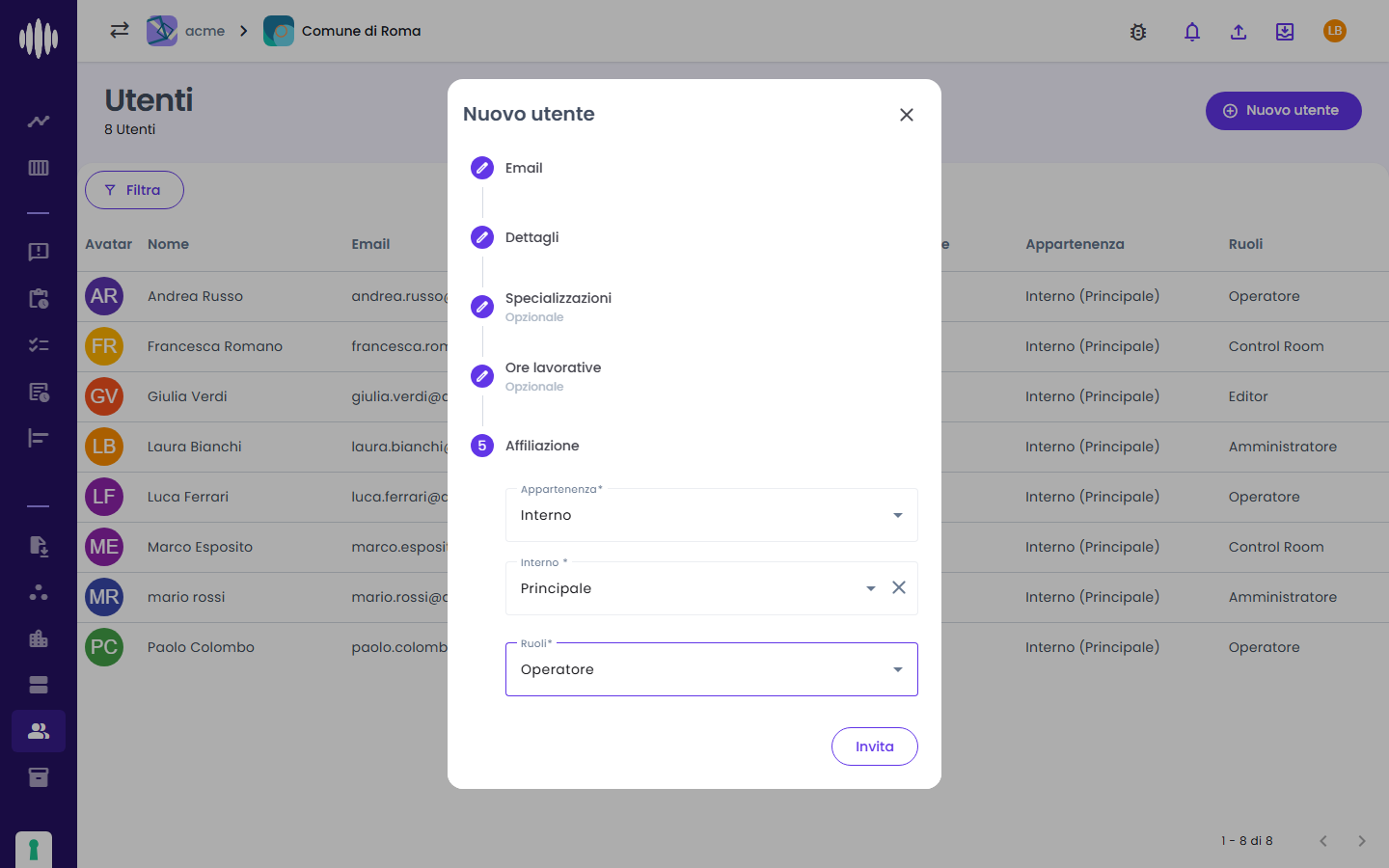Open notifications bell icon
Image resolution: width=1389 pixels, height=868 pixels.
[x=1192, y=32]
